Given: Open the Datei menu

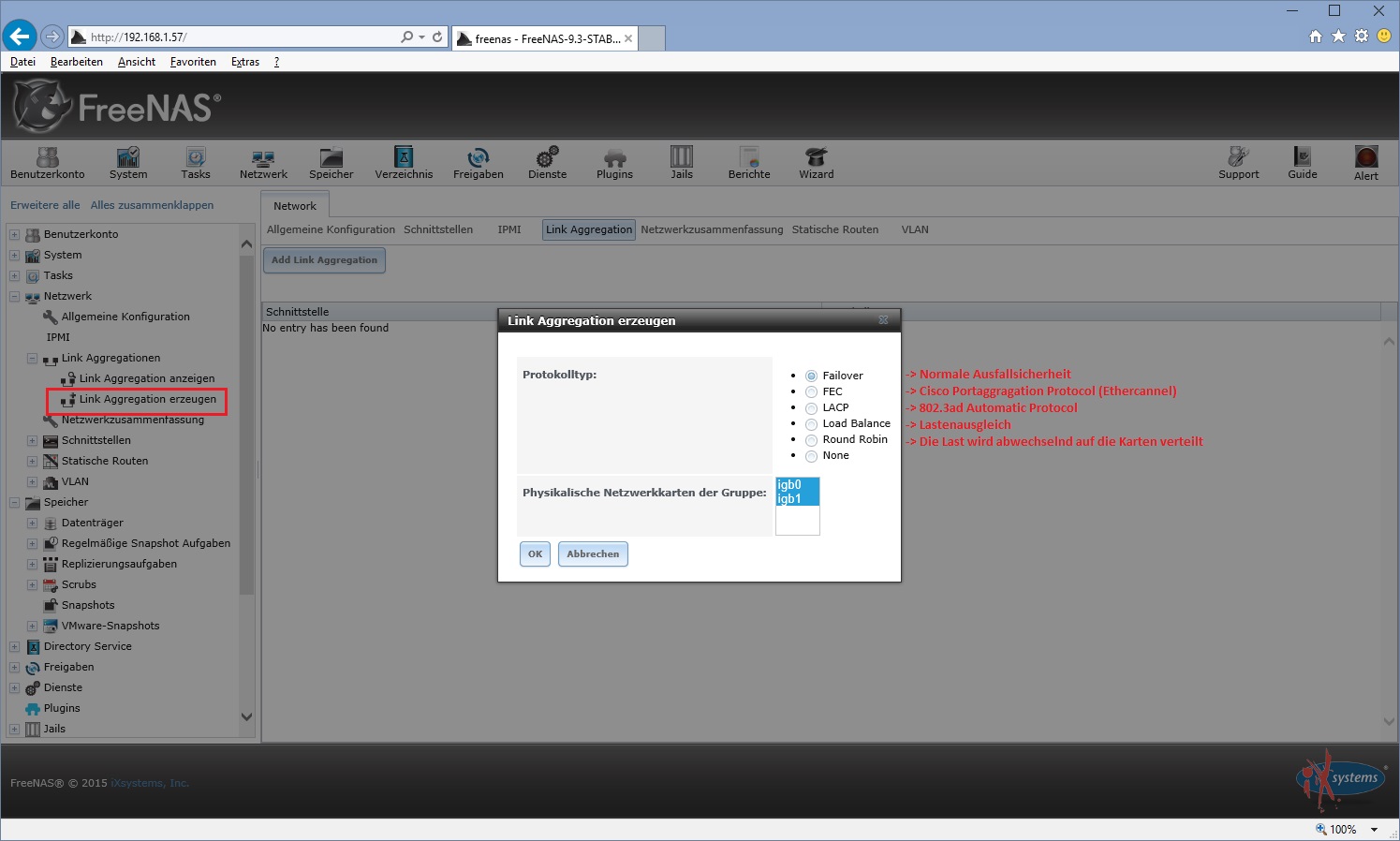Looking at the screenshot, I should tap(22, 62).
